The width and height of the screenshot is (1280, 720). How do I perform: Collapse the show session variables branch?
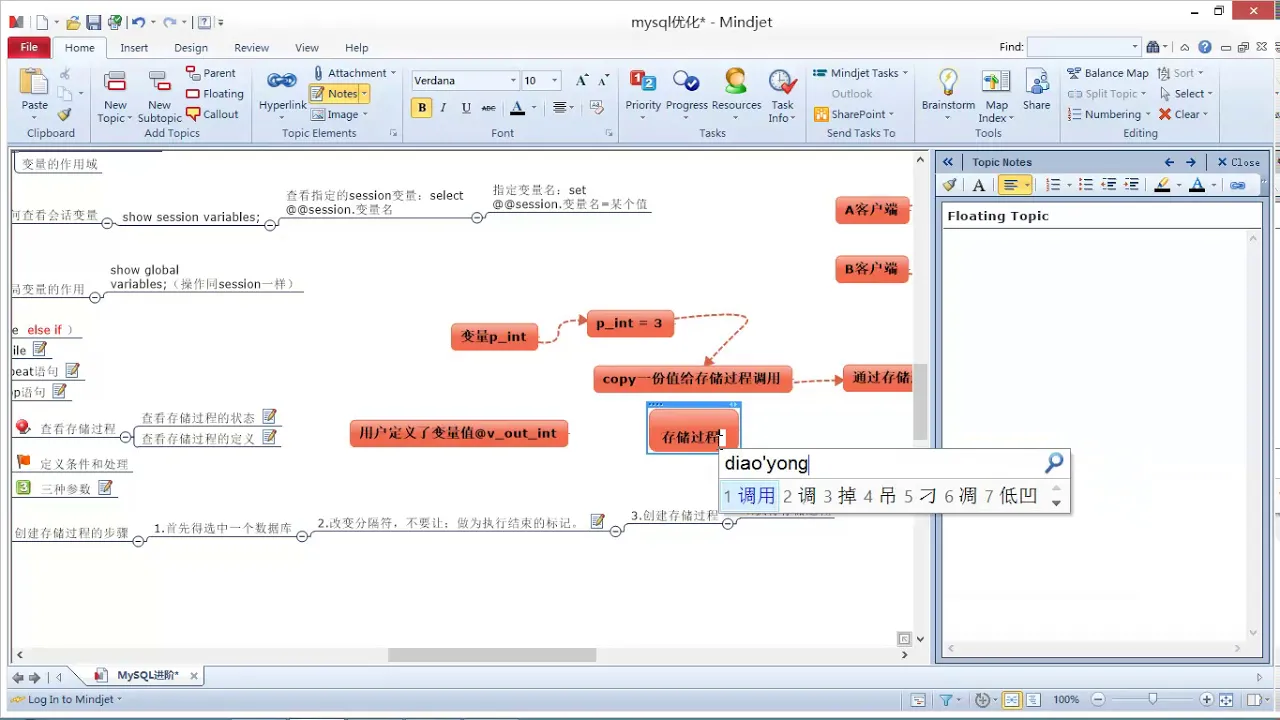[x=270, y=225]
